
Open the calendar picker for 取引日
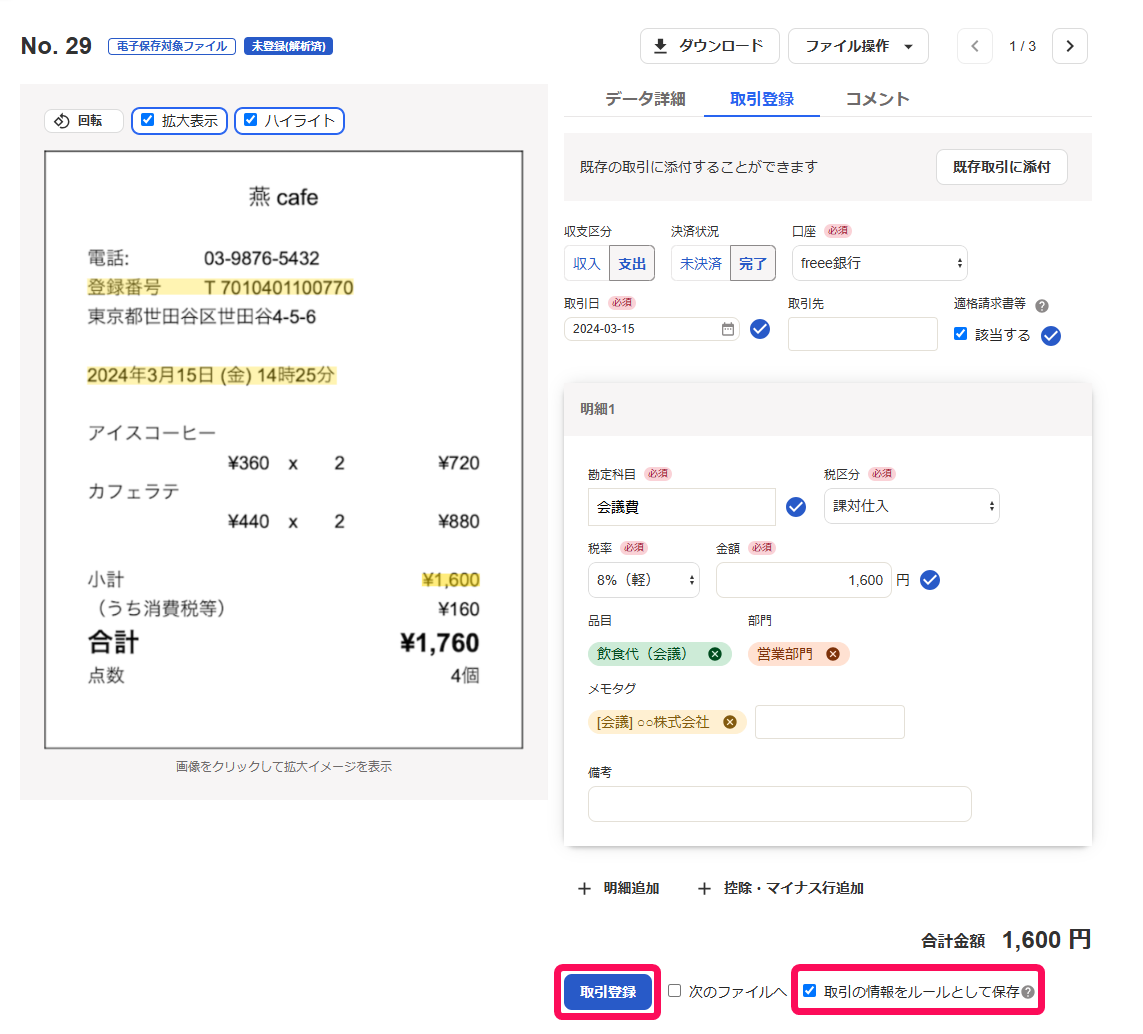pyautogui.click(x=727, y=329)
